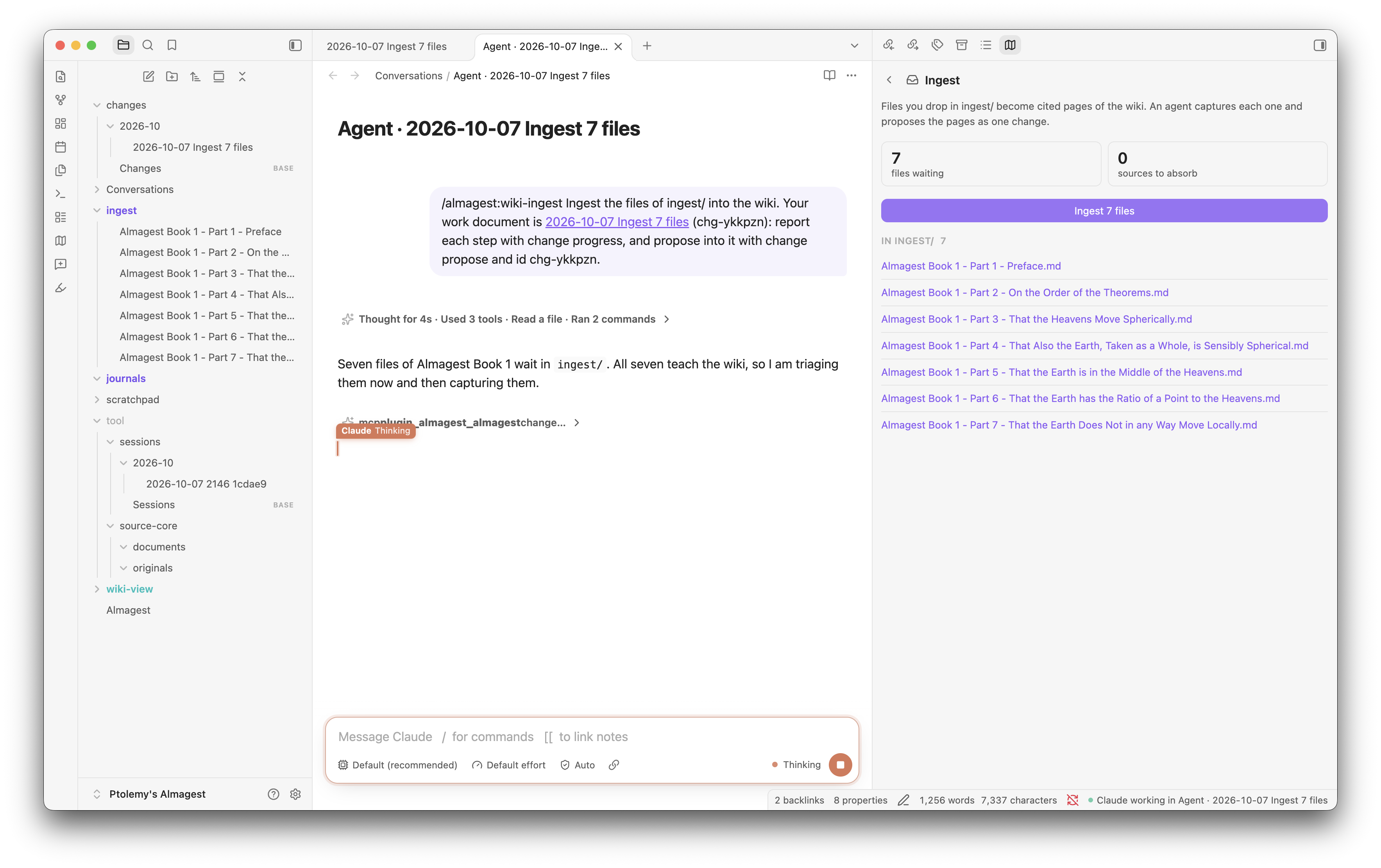The height and width of the screenshot is (868, 1381).
Task: Show outline list icon
Action: tap(986, 45)
